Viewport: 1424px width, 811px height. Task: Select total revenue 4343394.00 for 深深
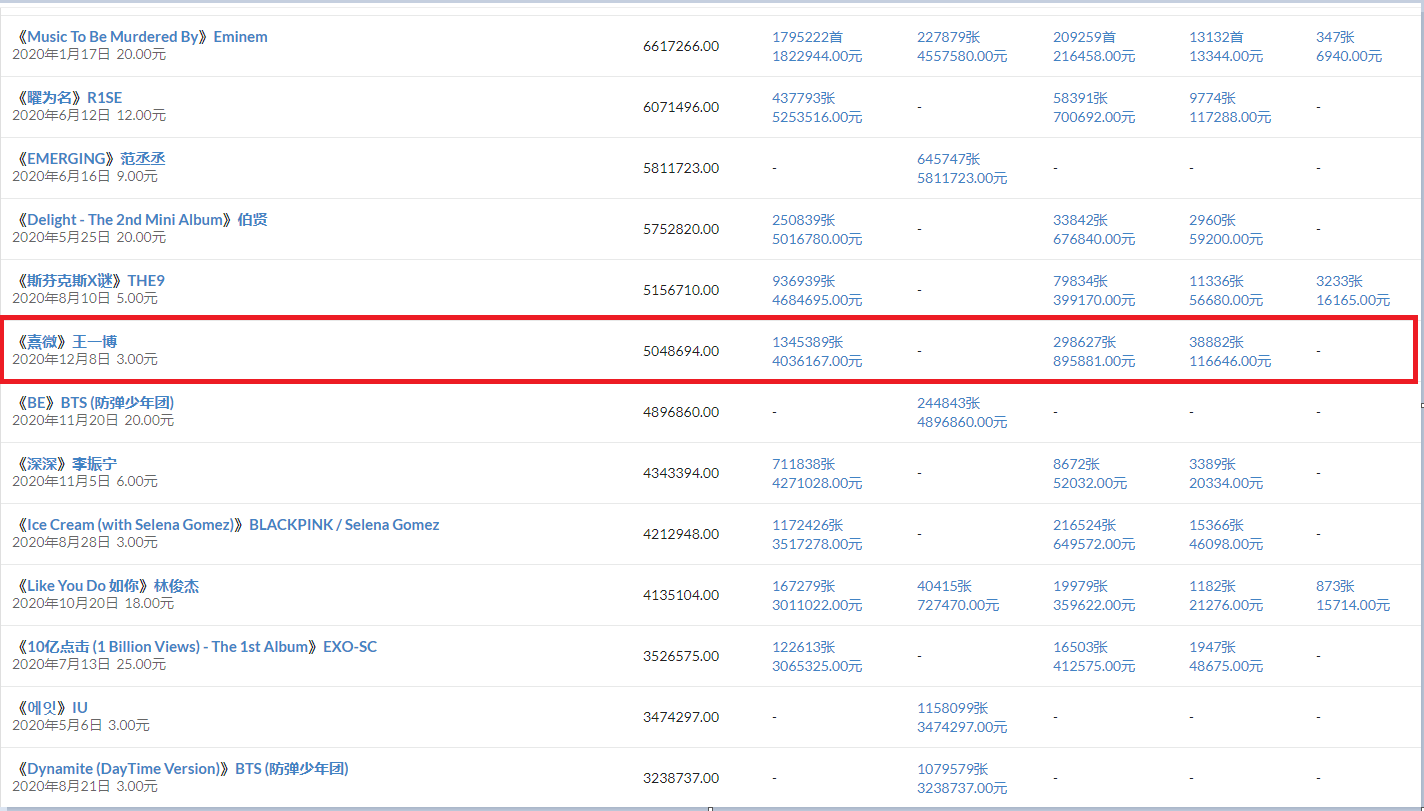pyautogui.click(x=681, y=474)
